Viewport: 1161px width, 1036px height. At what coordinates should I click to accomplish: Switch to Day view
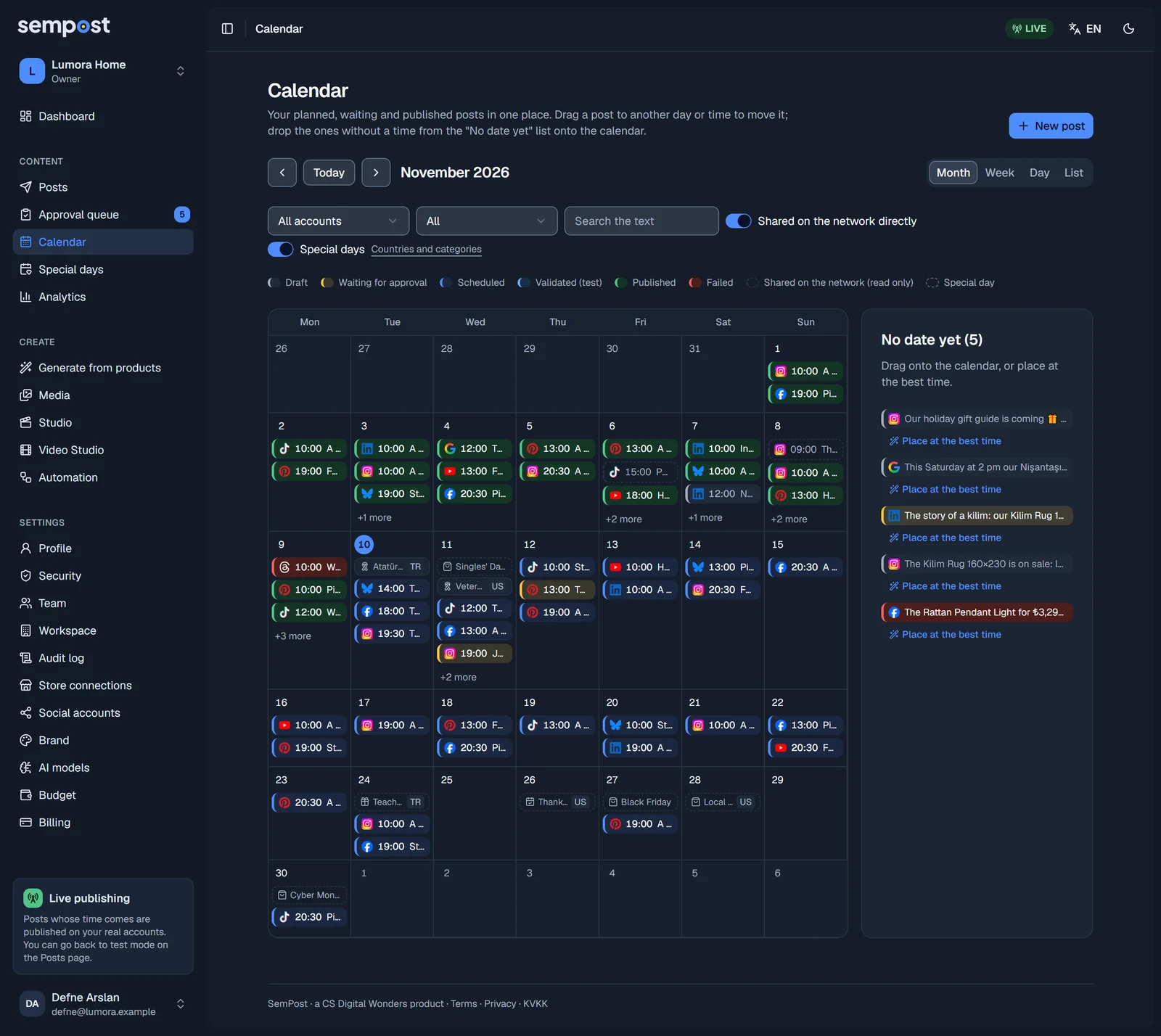point(1039,173)
